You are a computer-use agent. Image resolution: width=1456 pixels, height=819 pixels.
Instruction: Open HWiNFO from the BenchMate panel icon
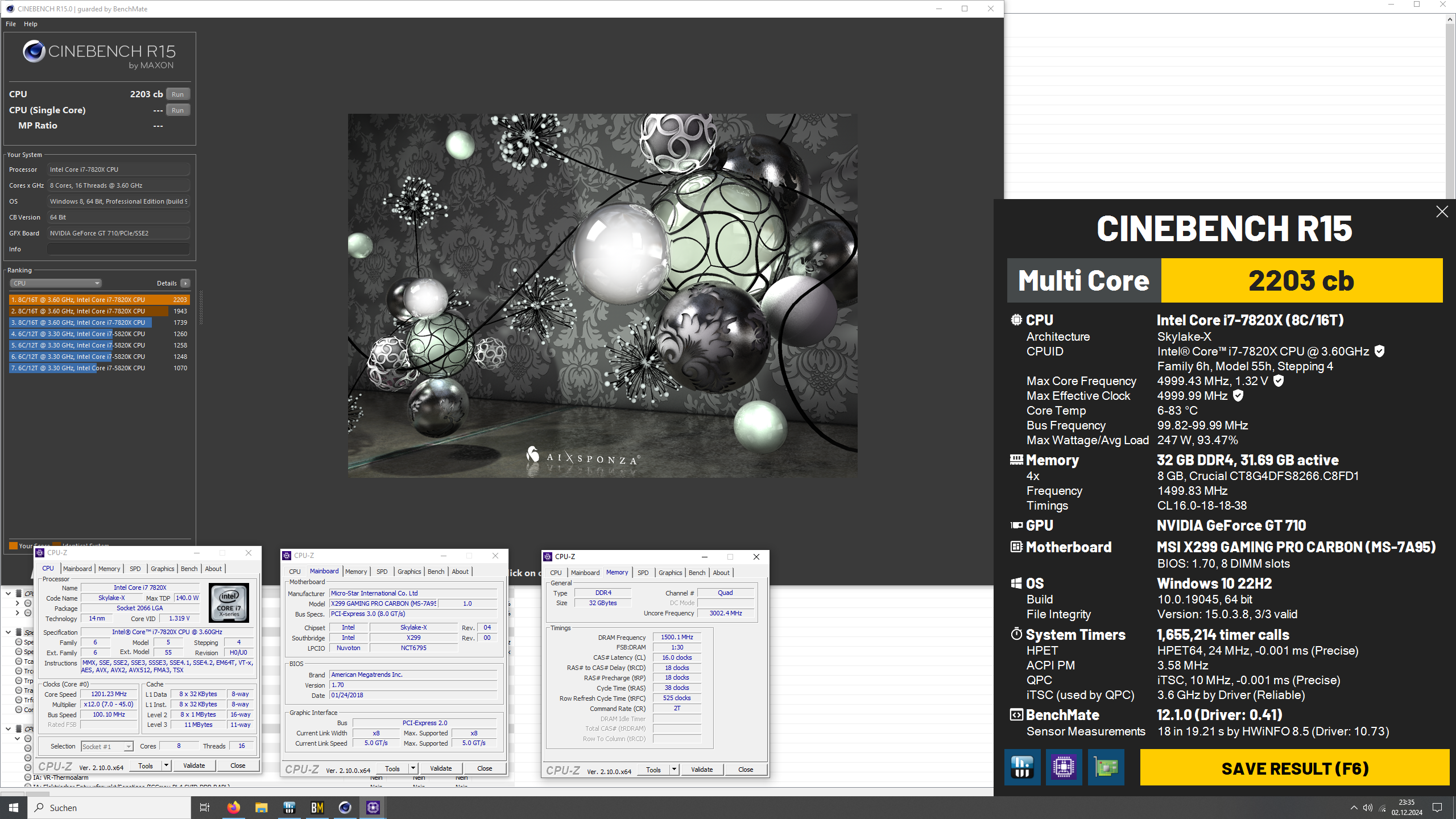click(1022, 767)
